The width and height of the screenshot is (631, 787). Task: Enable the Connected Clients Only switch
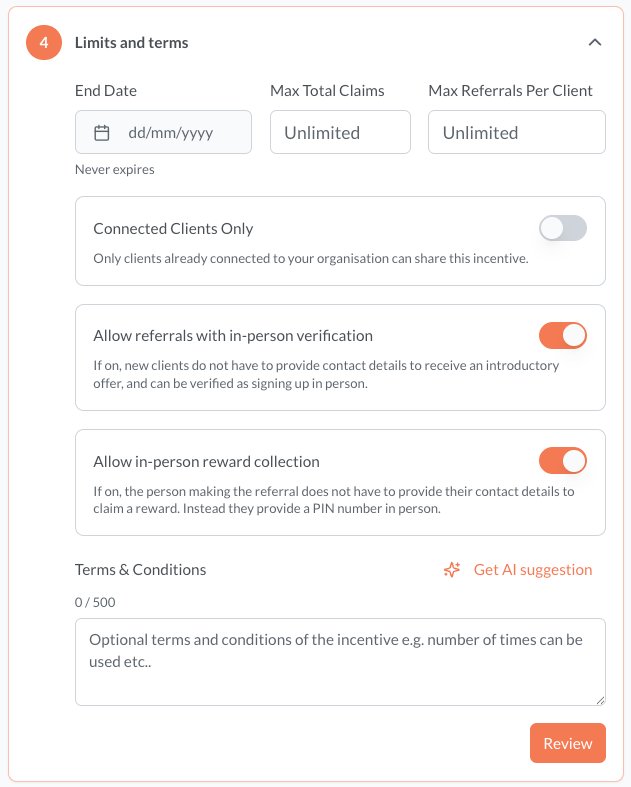pos(563,228)
